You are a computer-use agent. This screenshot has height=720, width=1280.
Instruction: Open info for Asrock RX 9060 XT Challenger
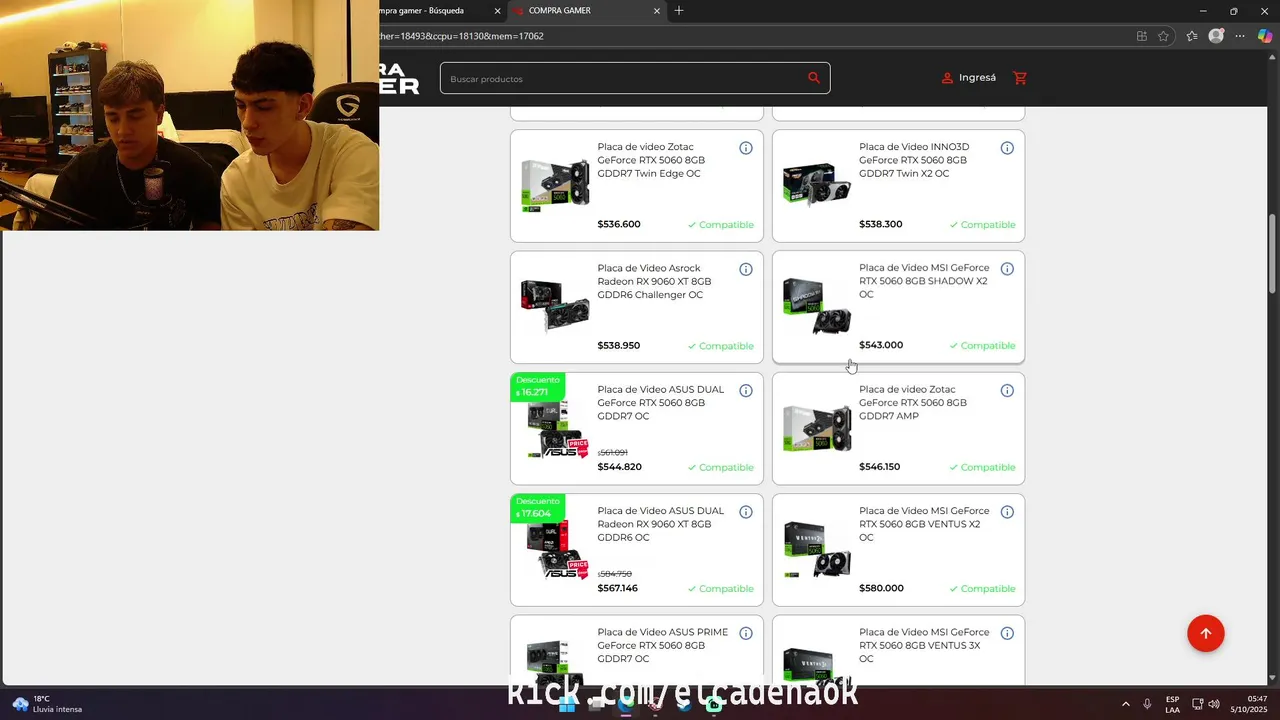746,269
